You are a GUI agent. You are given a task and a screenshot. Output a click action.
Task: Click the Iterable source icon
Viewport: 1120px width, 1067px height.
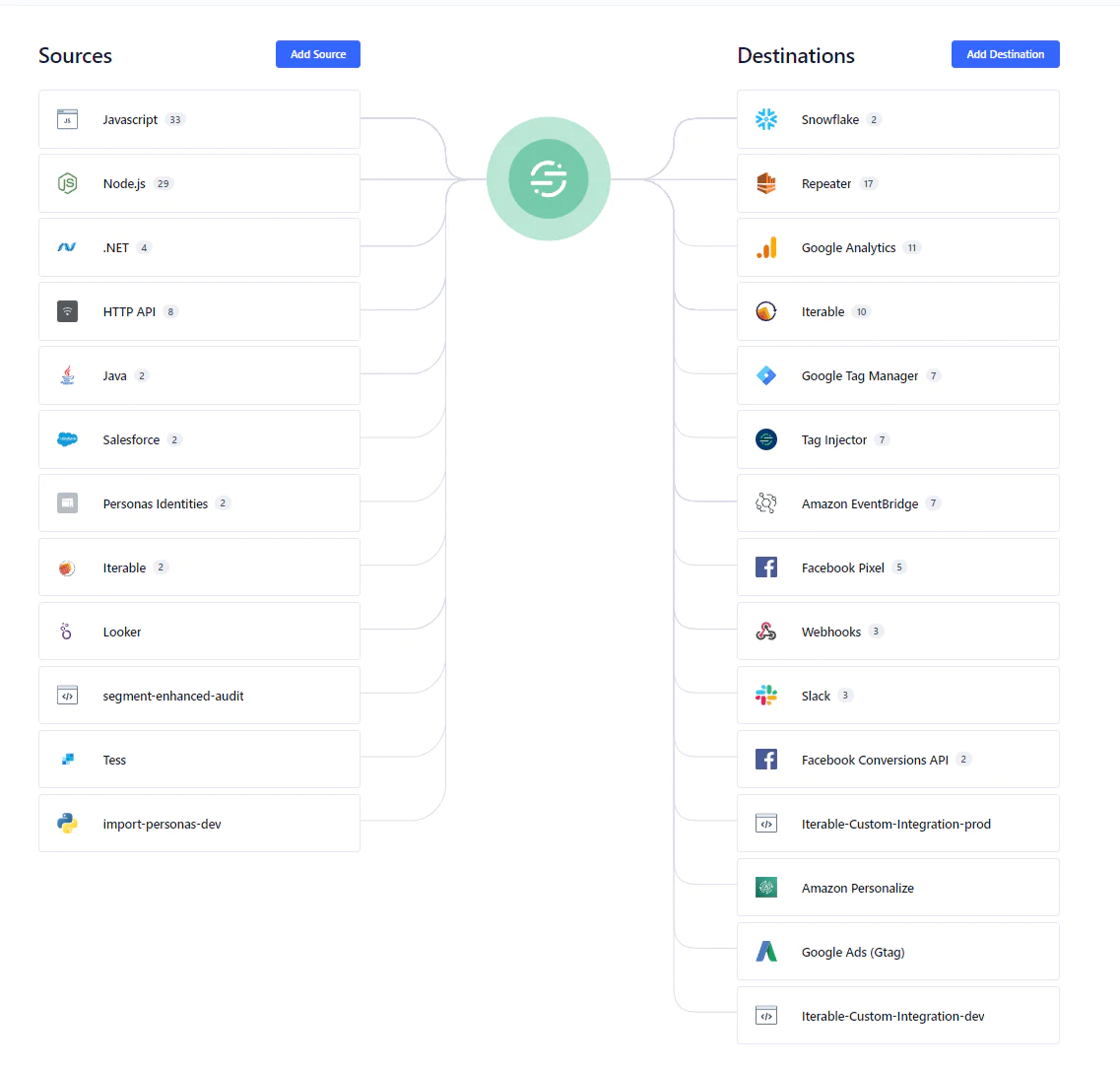(x=67, y=567)
